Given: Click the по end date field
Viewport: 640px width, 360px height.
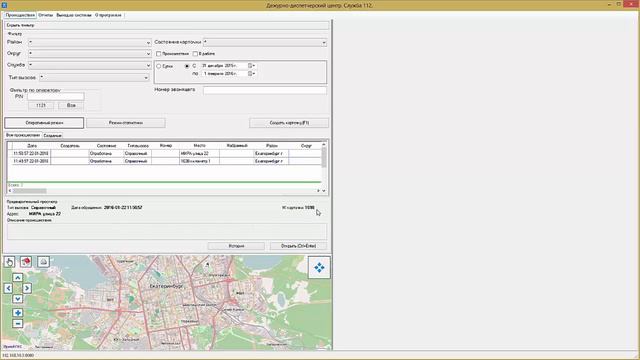Looking at the screenshot, I should click(x=224, y=73).
